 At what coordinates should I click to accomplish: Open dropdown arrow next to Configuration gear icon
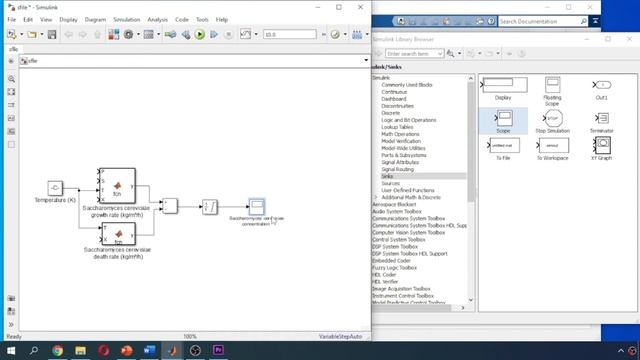138,35
